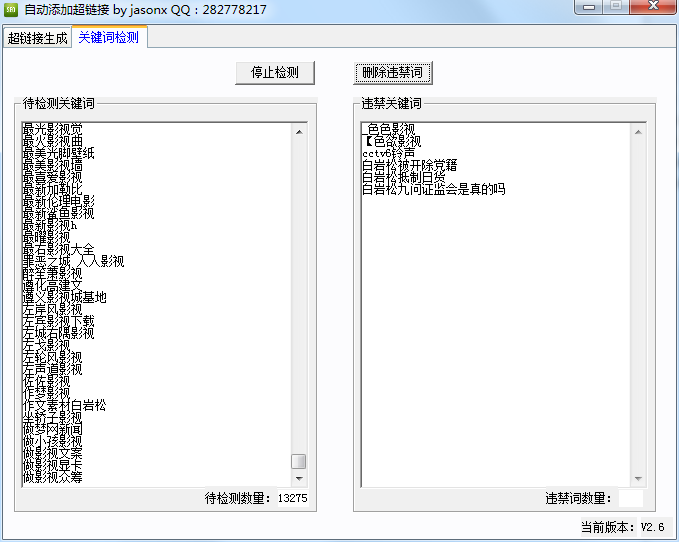This screenshot has height=542, width=679.
Task: Click the 最美光脚壁纸 keyword line
Action: (58, 153)
